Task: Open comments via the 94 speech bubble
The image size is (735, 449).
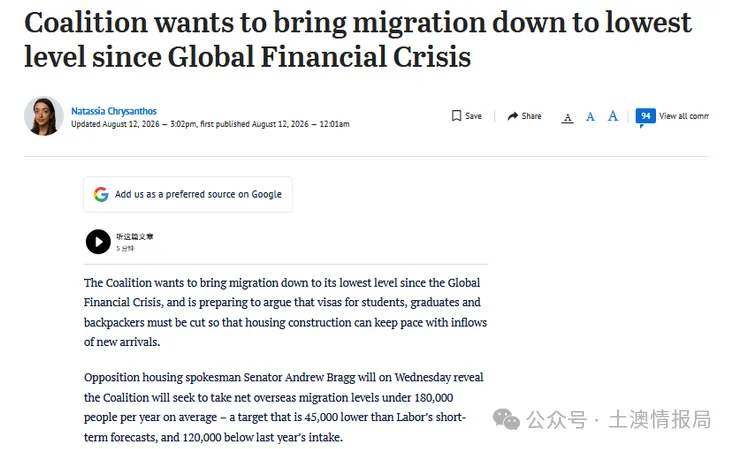Action: click(645, 117)
